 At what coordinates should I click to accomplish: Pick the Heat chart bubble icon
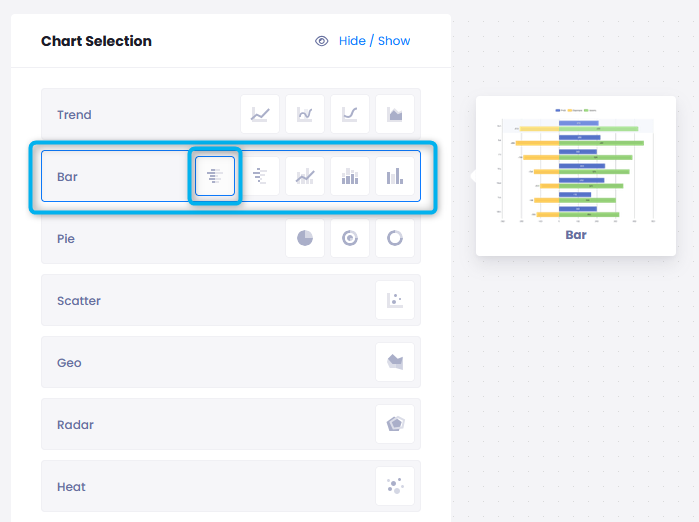click(x=395, y=487)
